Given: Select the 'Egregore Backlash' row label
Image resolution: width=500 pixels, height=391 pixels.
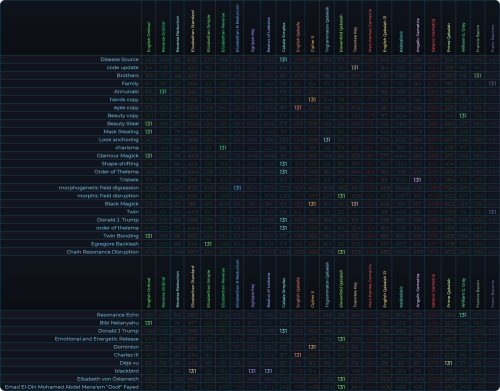Looking at the screenshot, I should pos(115,244).
